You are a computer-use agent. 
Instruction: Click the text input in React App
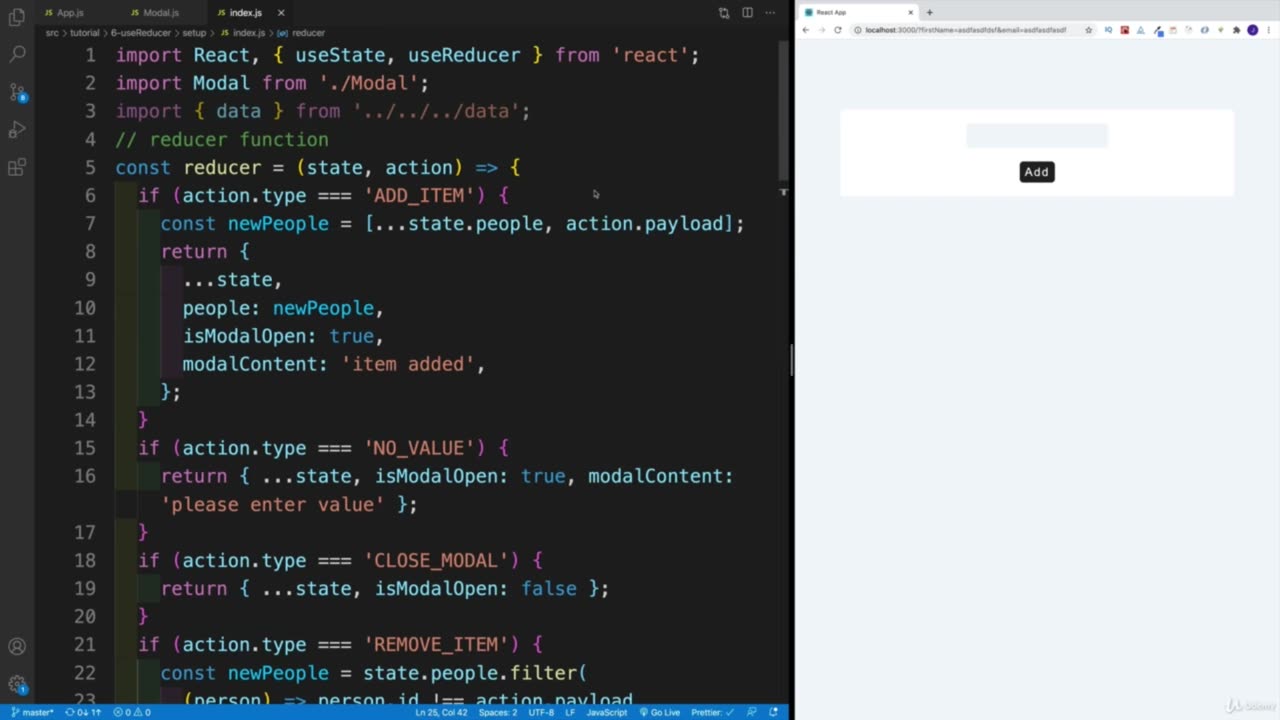[1037, 136]
